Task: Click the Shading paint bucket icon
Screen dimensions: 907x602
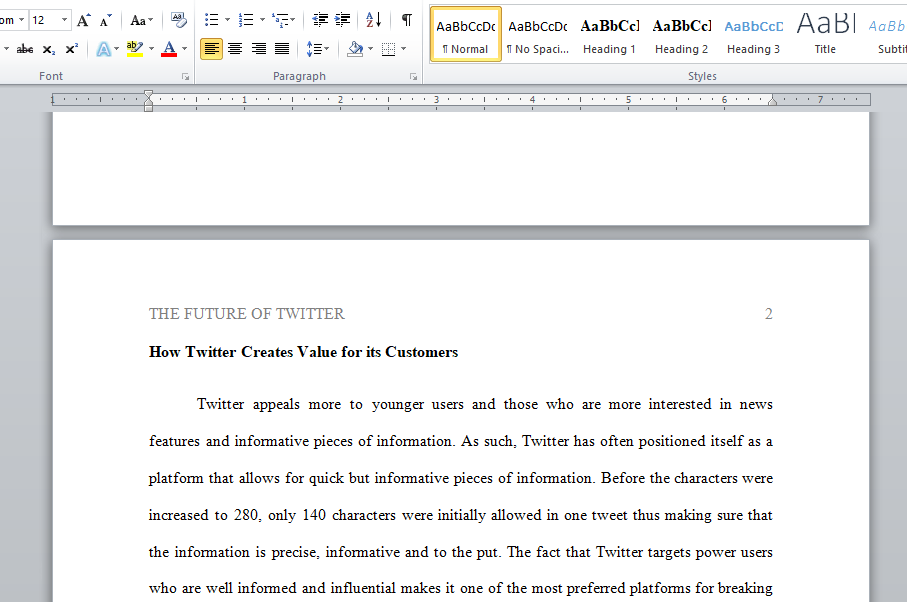Action: [355, 49]
